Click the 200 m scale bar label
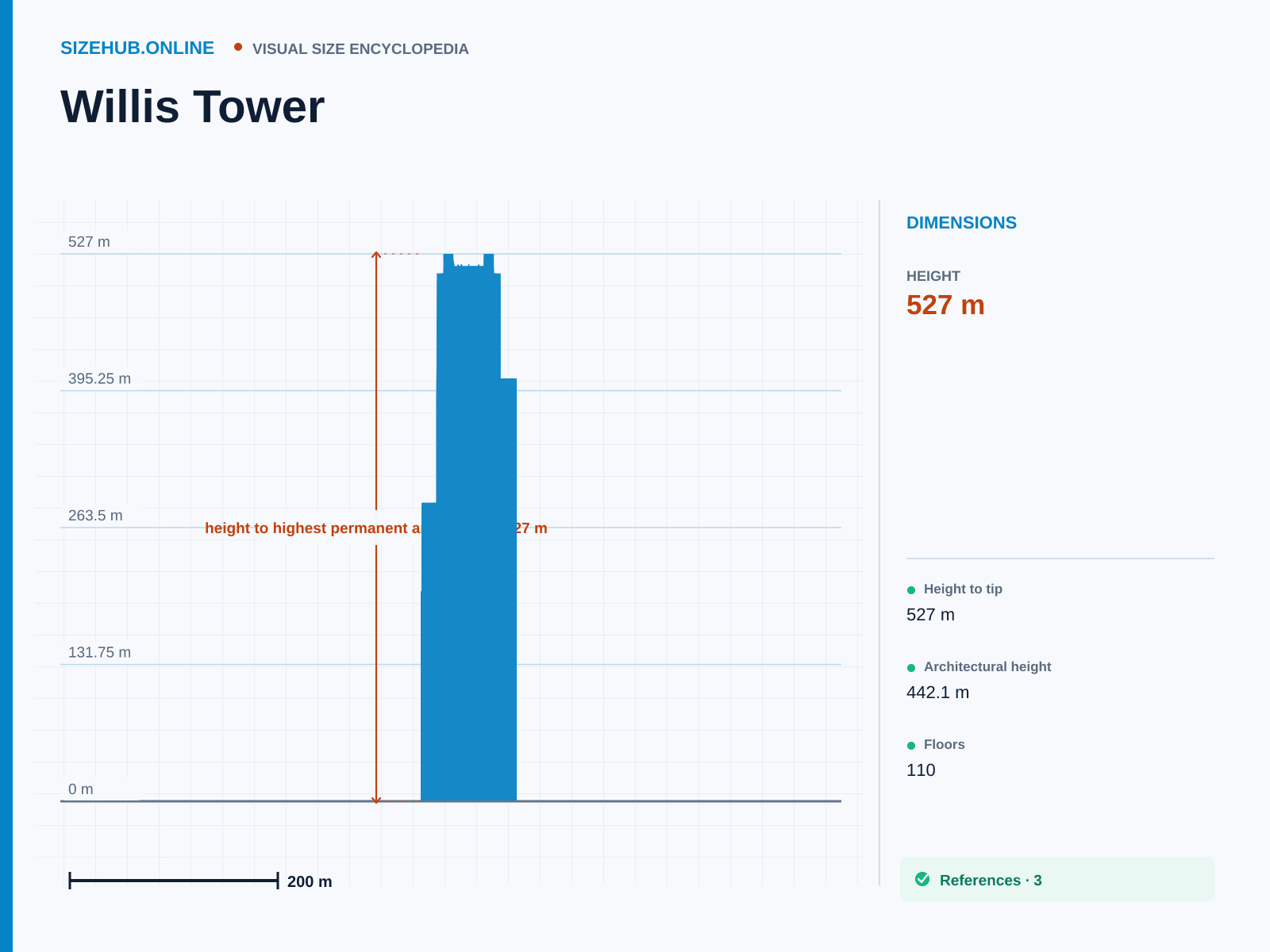Viewport: 1270px width, 952px height. coord(310,881)
